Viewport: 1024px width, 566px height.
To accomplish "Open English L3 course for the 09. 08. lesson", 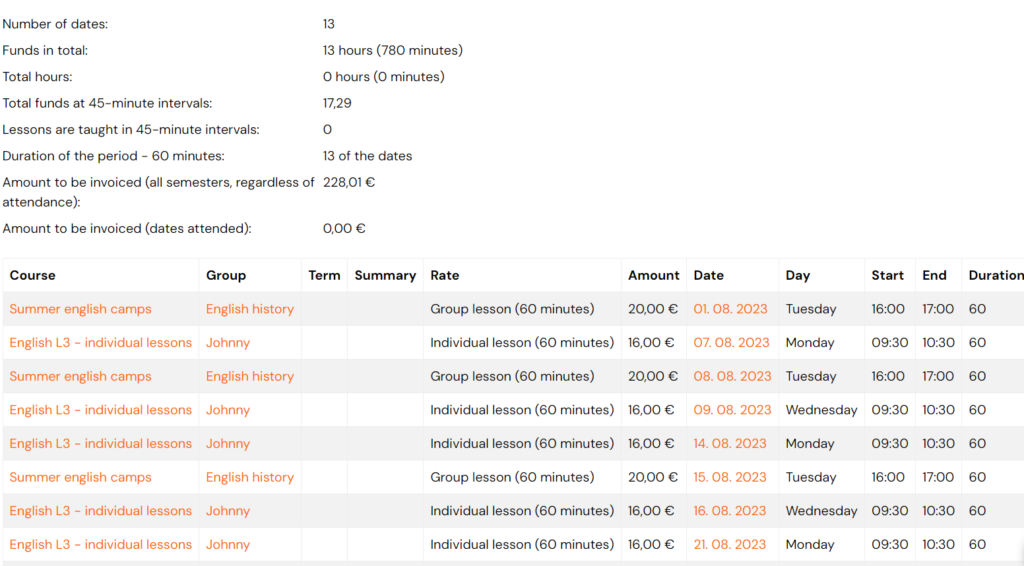I will 101,410.
